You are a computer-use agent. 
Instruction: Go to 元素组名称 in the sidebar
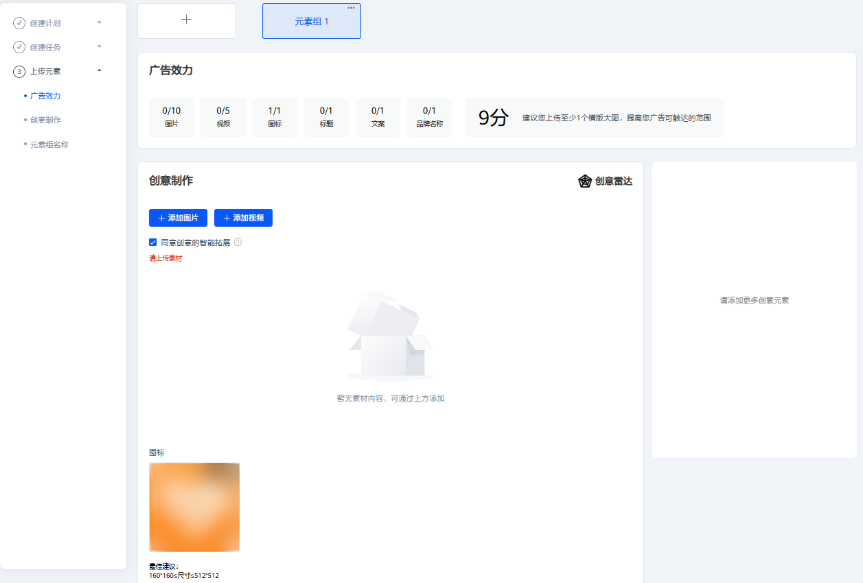pyautogui.click(x=49, y=145)
